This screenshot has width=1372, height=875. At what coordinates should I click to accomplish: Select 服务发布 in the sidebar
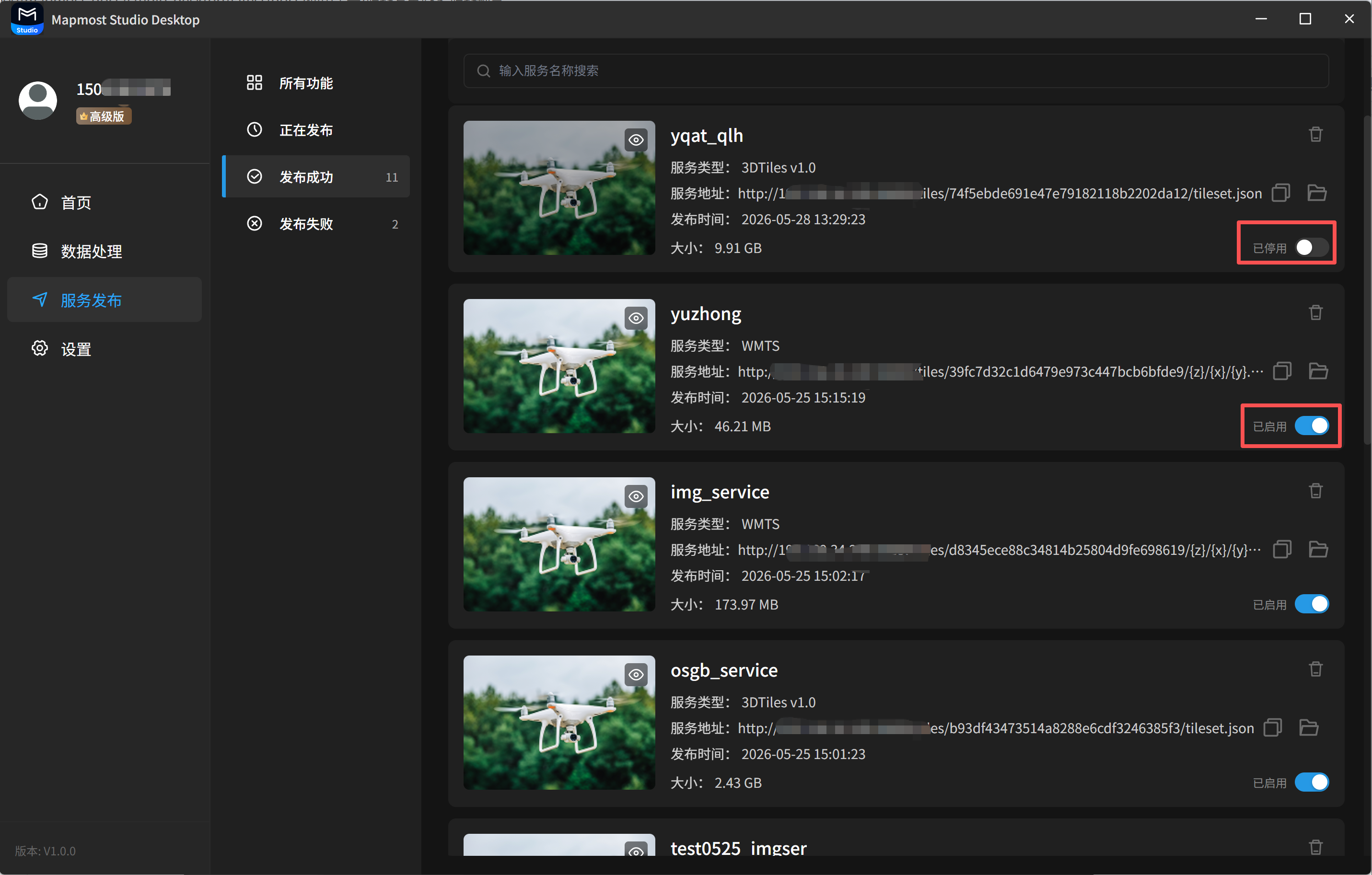click(105, 300)
